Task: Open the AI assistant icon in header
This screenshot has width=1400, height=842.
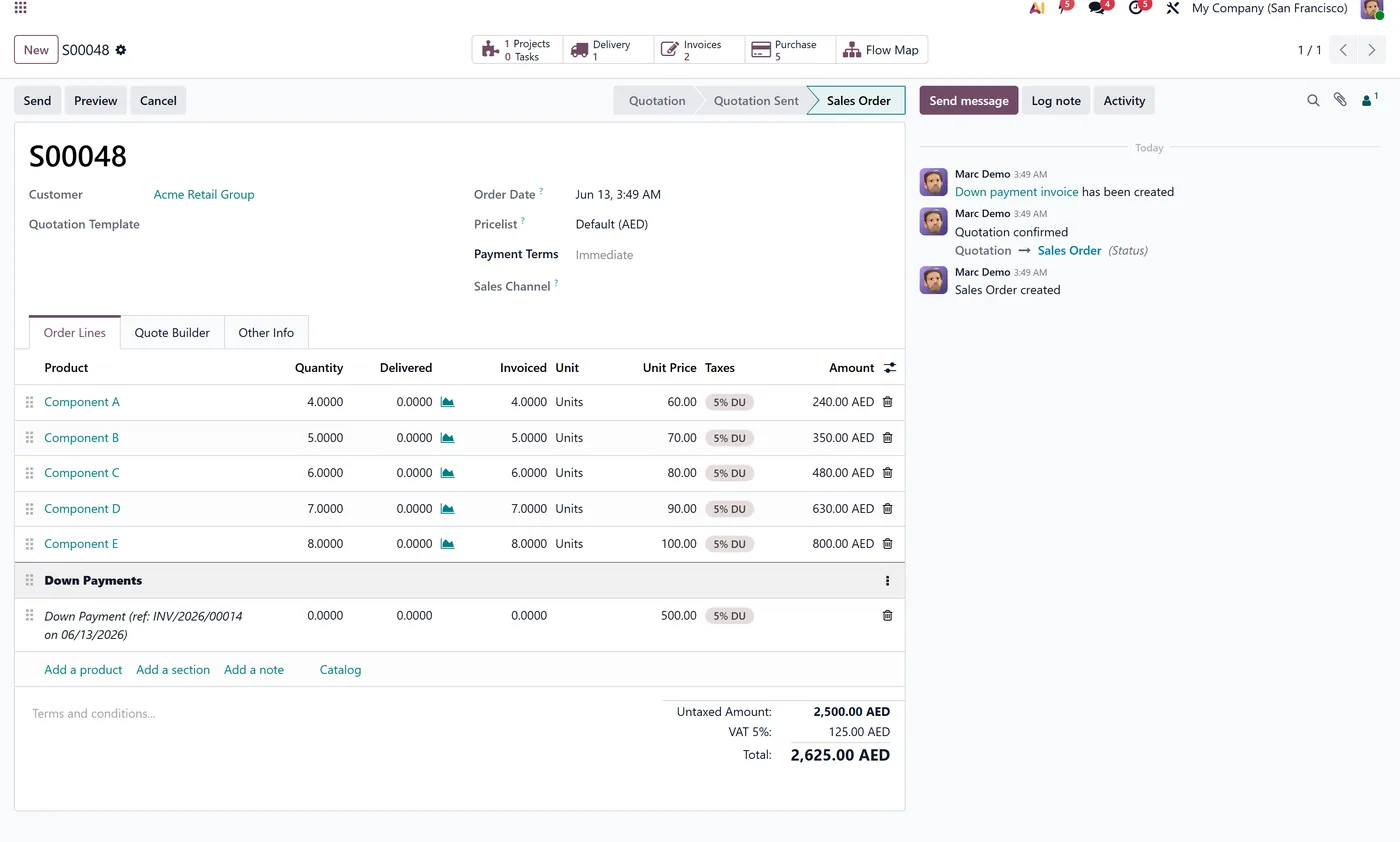Action: click(1037, 8)
